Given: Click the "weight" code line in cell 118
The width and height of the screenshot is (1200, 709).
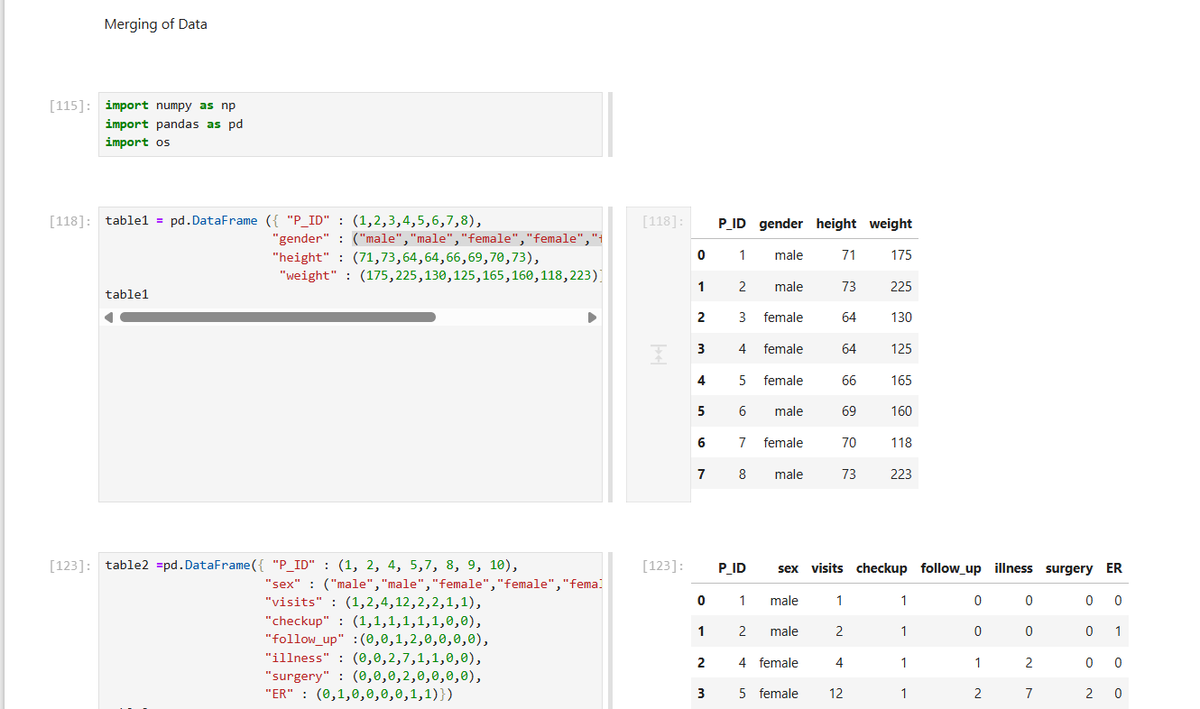Looking at the screenshot, I should pyautogui.click(x=440, y=275).
